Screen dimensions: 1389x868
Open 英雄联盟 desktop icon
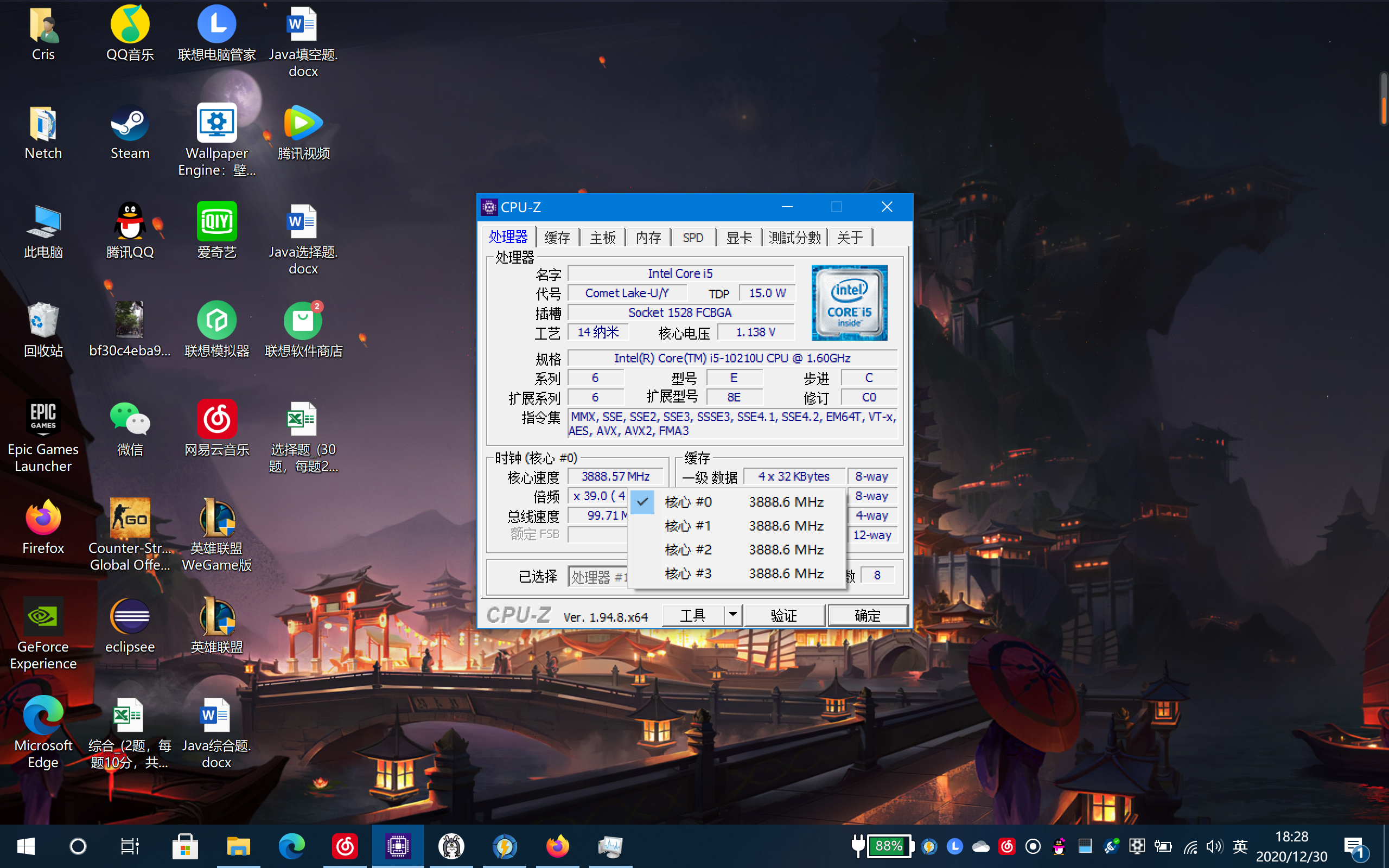216,617
